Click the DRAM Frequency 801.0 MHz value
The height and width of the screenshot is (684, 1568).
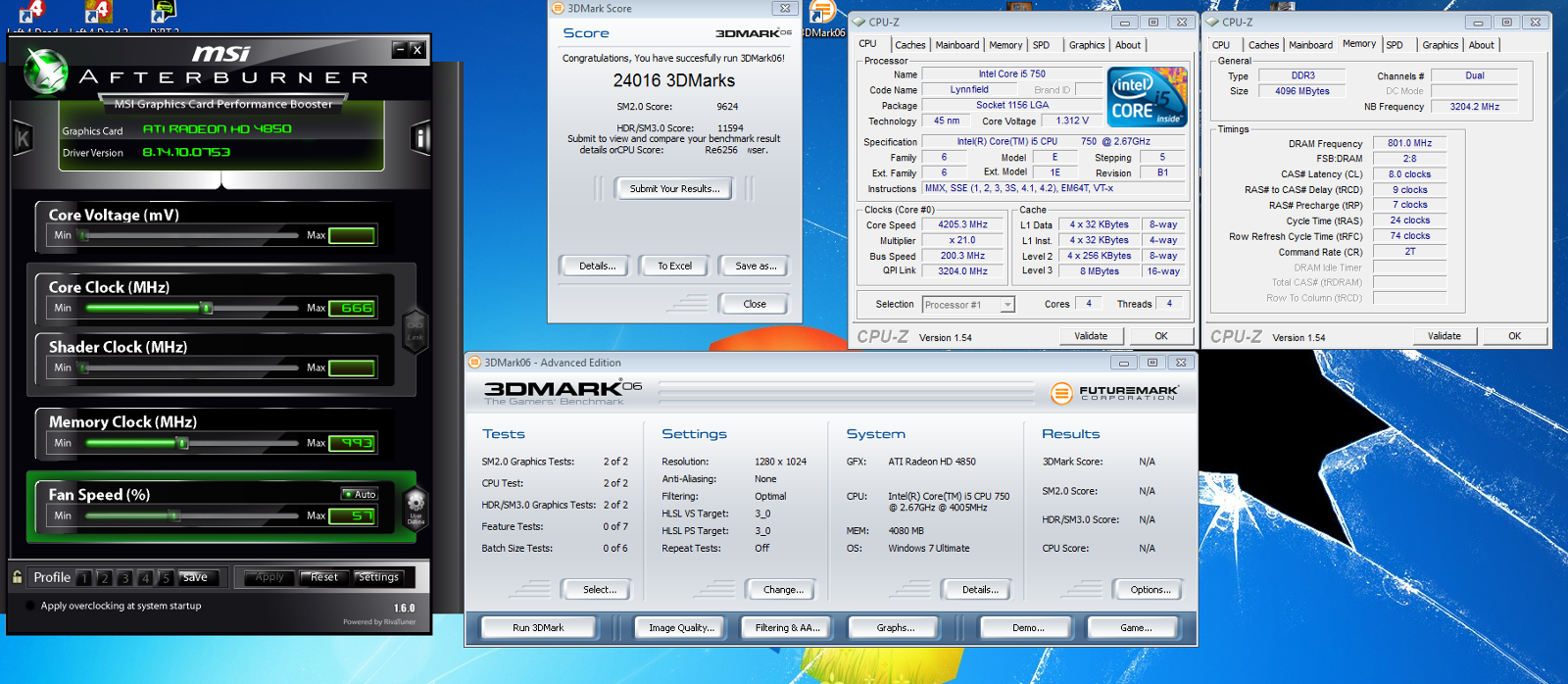click(1409, 143)
